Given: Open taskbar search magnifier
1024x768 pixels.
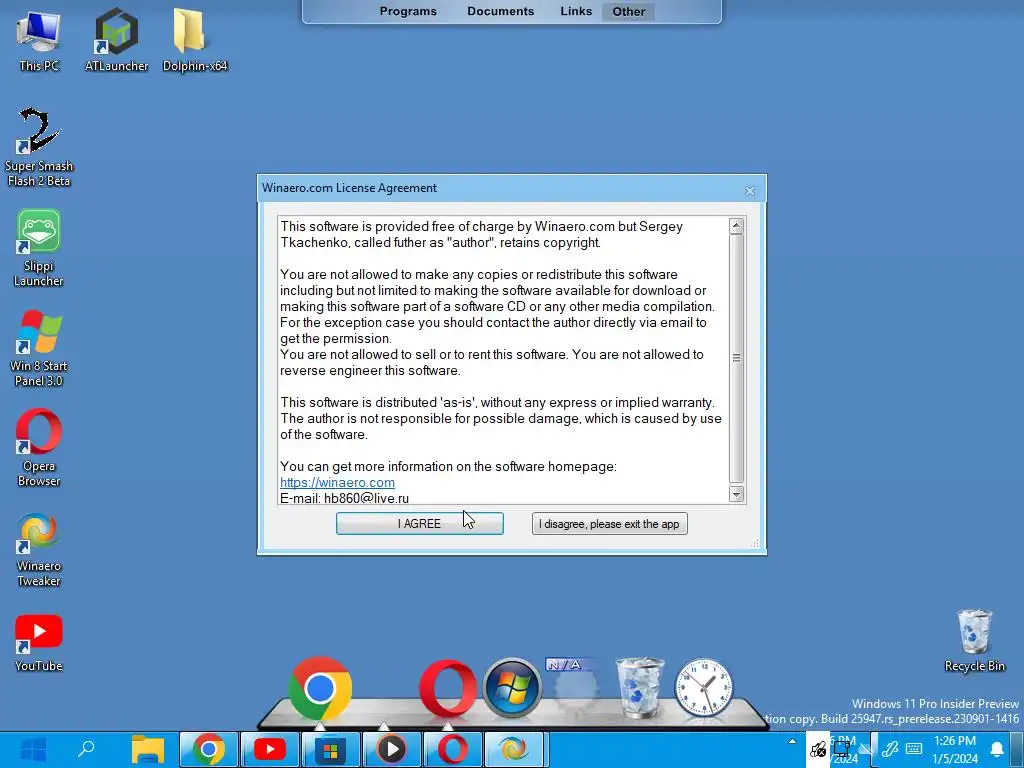Looking at the screenshot, I should 86,750.
